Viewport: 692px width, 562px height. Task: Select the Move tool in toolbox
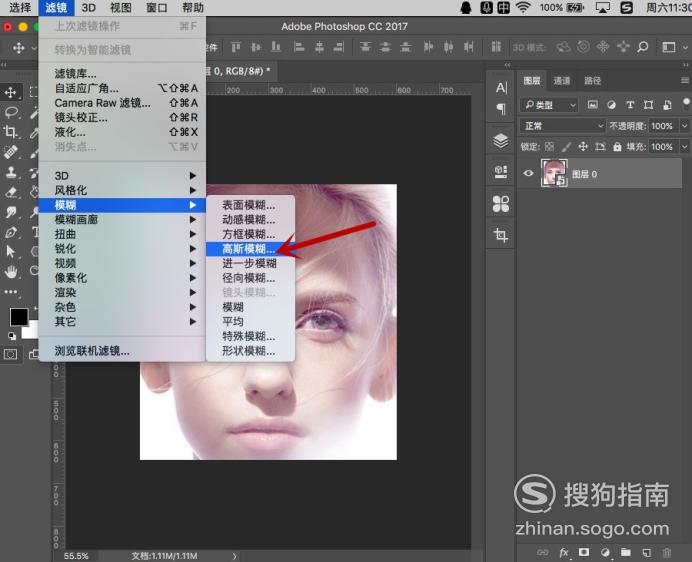[11, 92]
